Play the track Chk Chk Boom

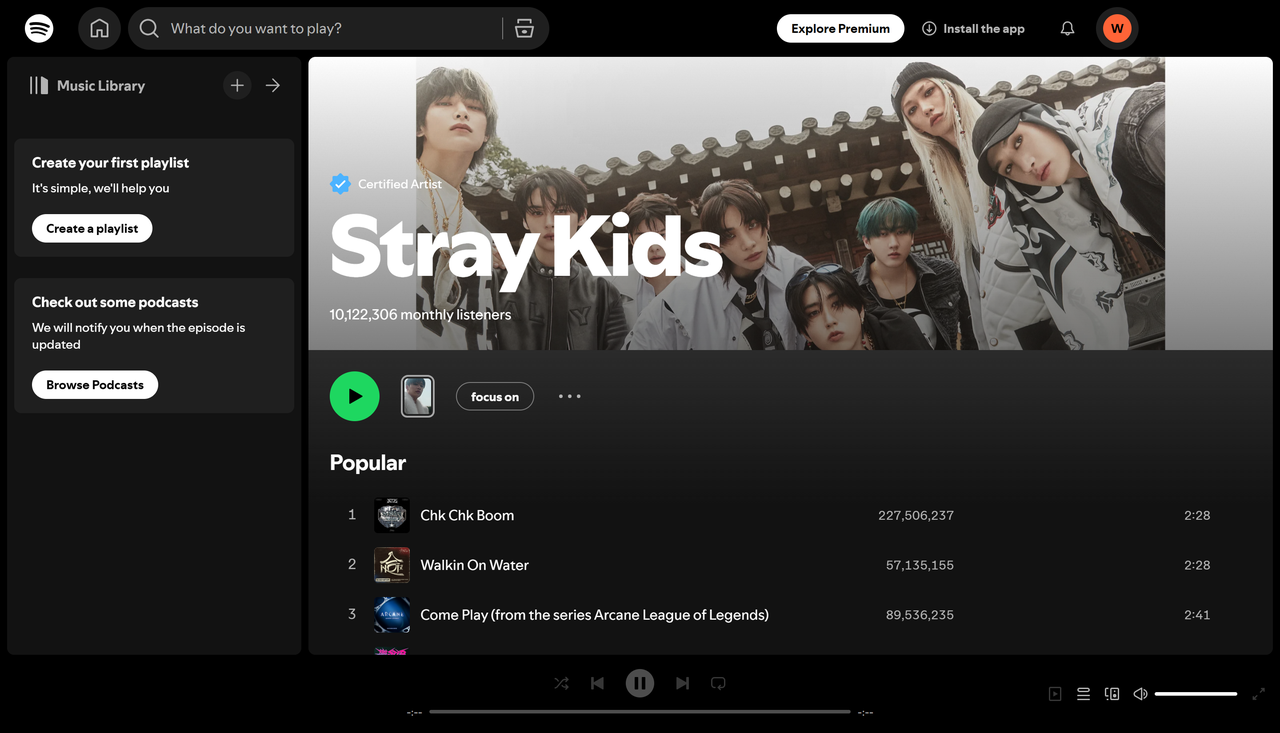tap(466, 515)
